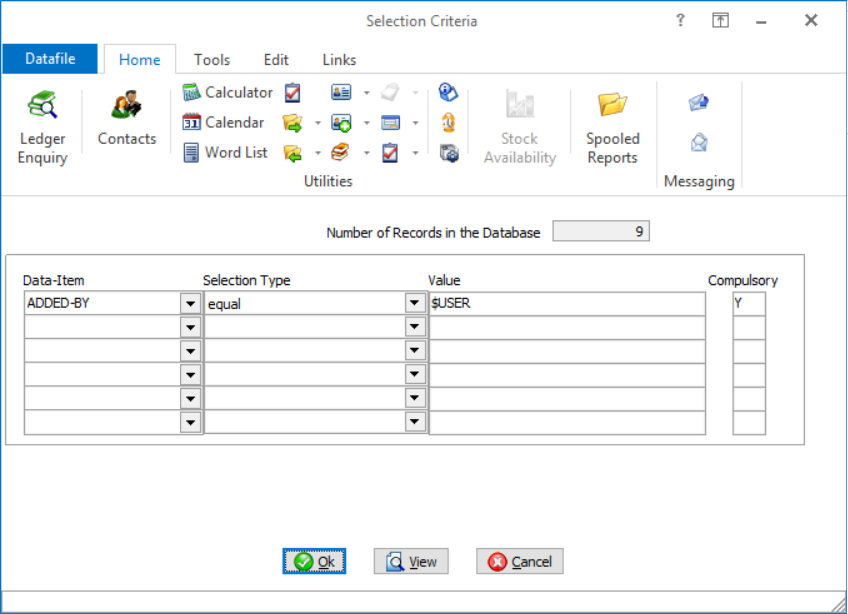The width and height of the screenshot is (848, 614).
Task: Open the 'equal' Selection Type dropdown
Action: [415, 303]
